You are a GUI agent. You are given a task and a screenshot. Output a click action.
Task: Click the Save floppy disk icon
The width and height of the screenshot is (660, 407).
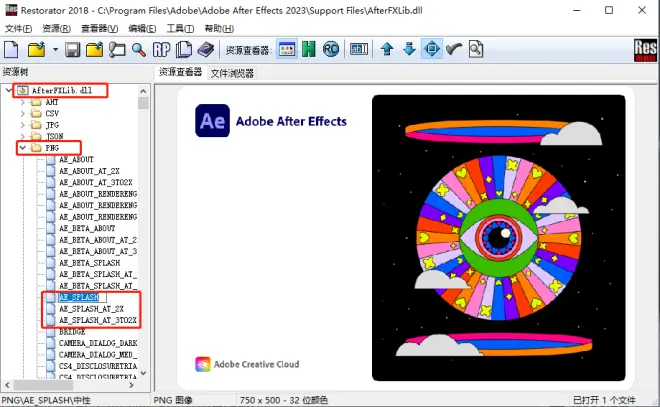click(x=72, y=50)
